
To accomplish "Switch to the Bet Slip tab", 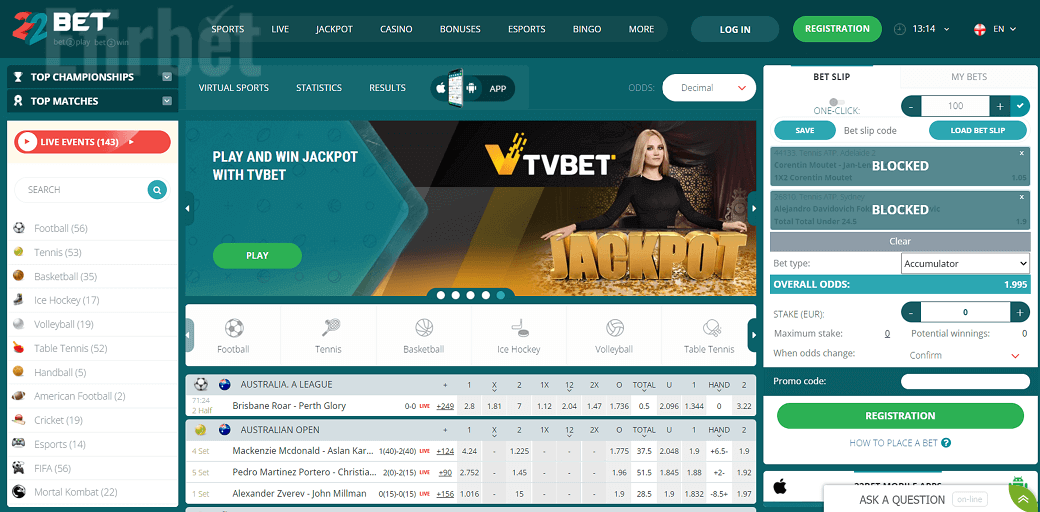I will 832,77.
